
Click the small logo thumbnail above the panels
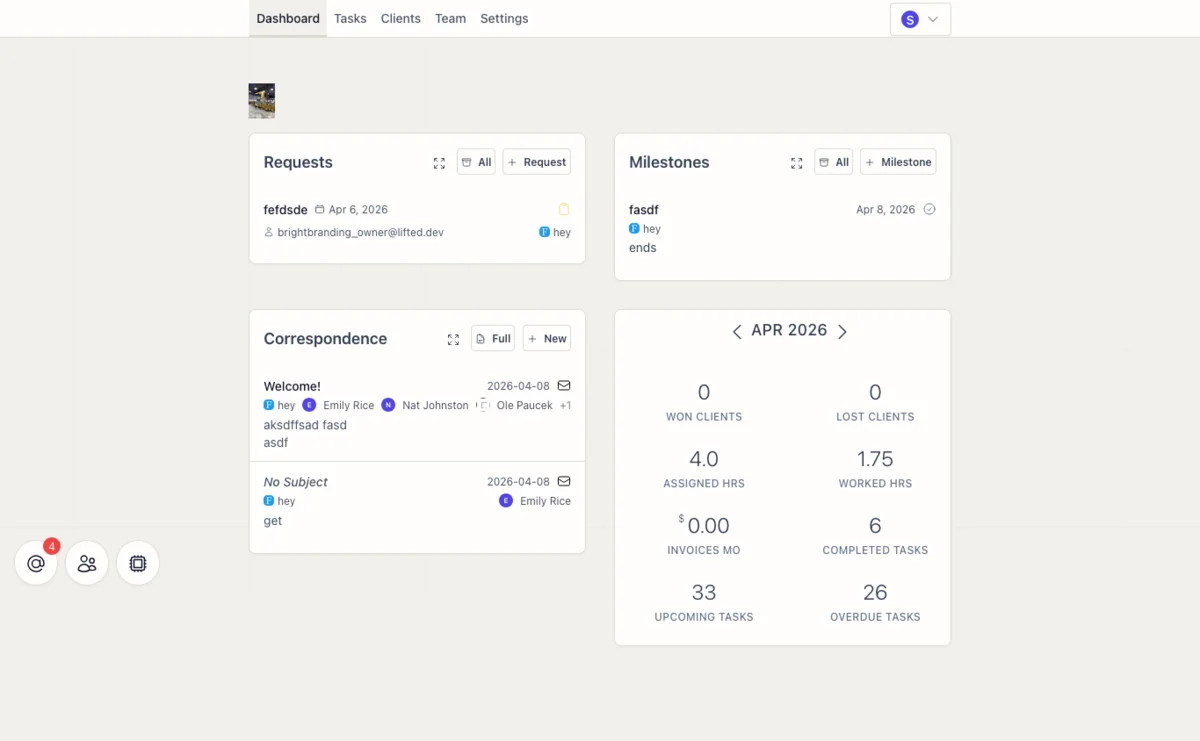pyautogui.click(x=261, y=100)
